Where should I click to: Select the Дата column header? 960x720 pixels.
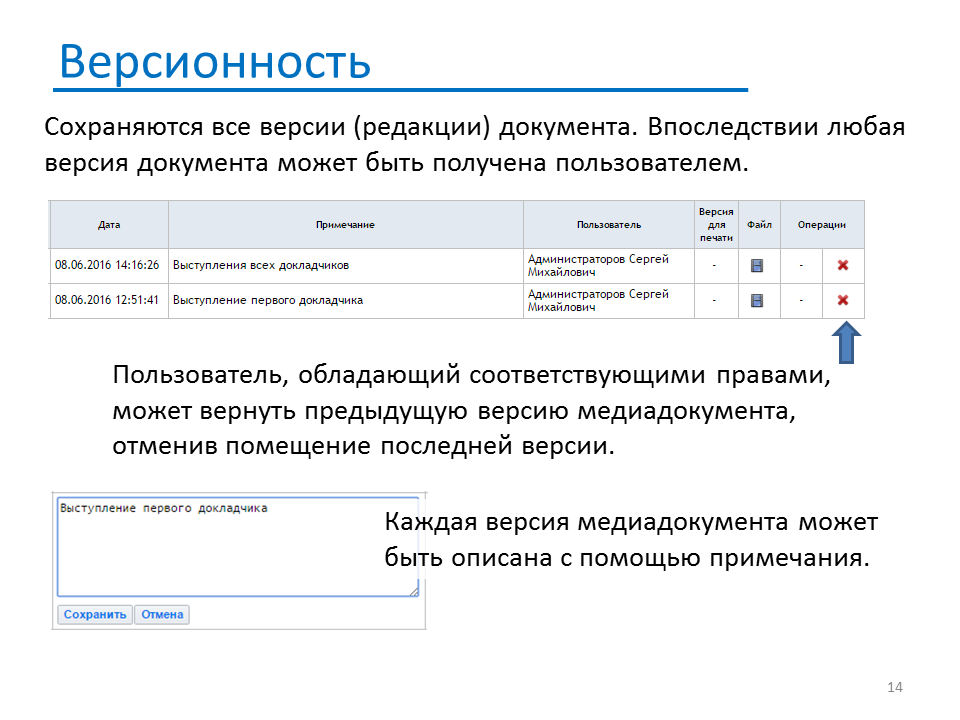pyautogui.click(x=109, y=225)
